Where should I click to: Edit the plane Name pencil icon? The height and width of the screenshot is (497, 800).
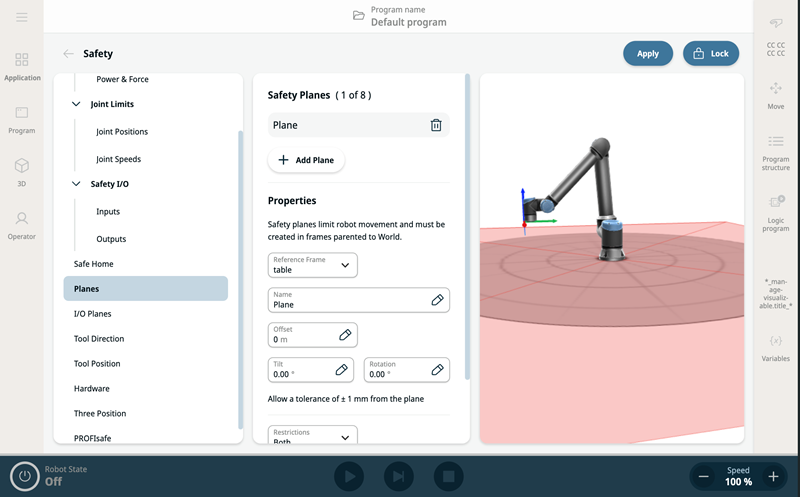[437, 300]
